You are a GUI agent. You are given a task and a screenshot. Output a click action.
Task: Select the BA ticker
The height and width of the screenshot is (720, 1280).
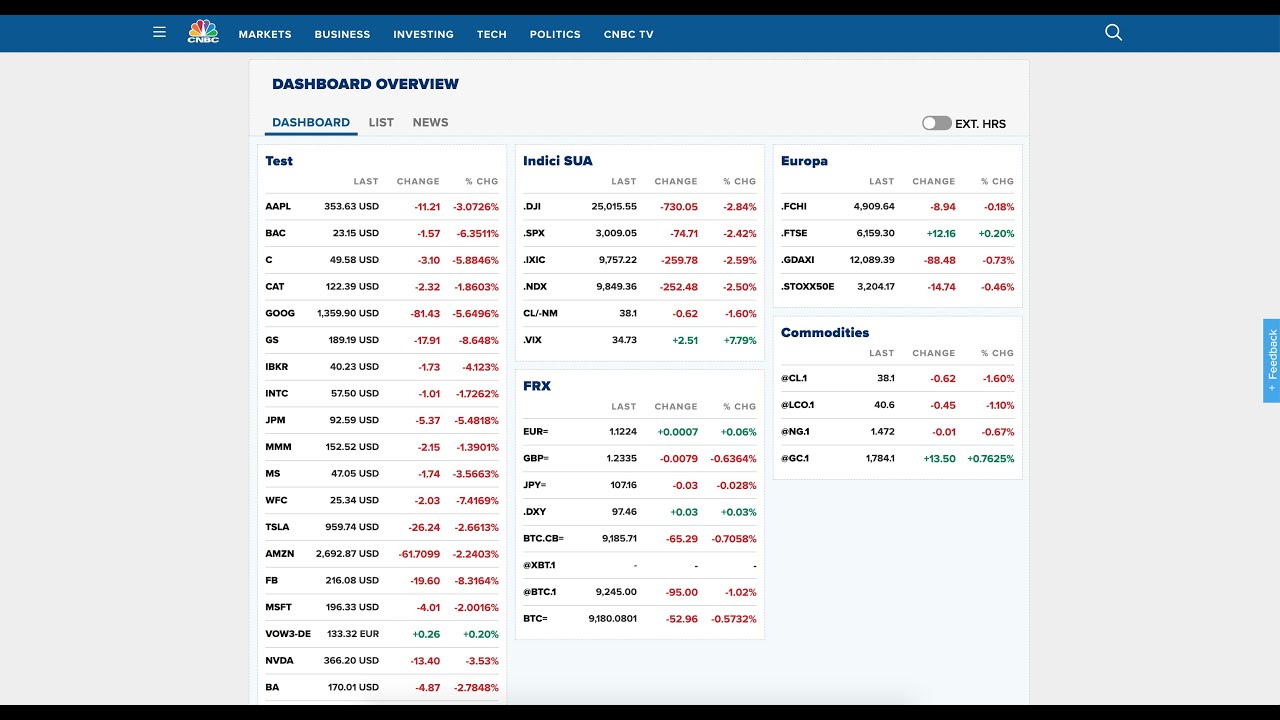[272, 688]
